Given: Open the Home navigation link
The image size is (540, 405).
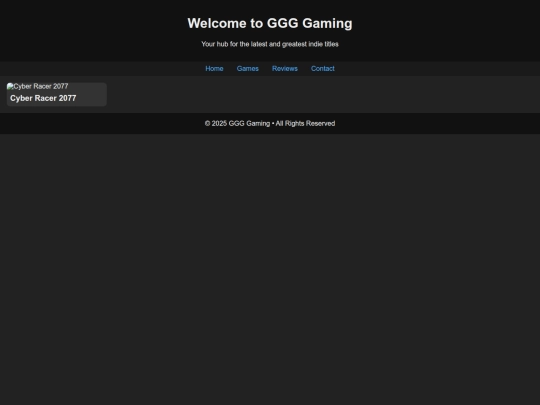Looking at the screenshot, I should point(214,69).
